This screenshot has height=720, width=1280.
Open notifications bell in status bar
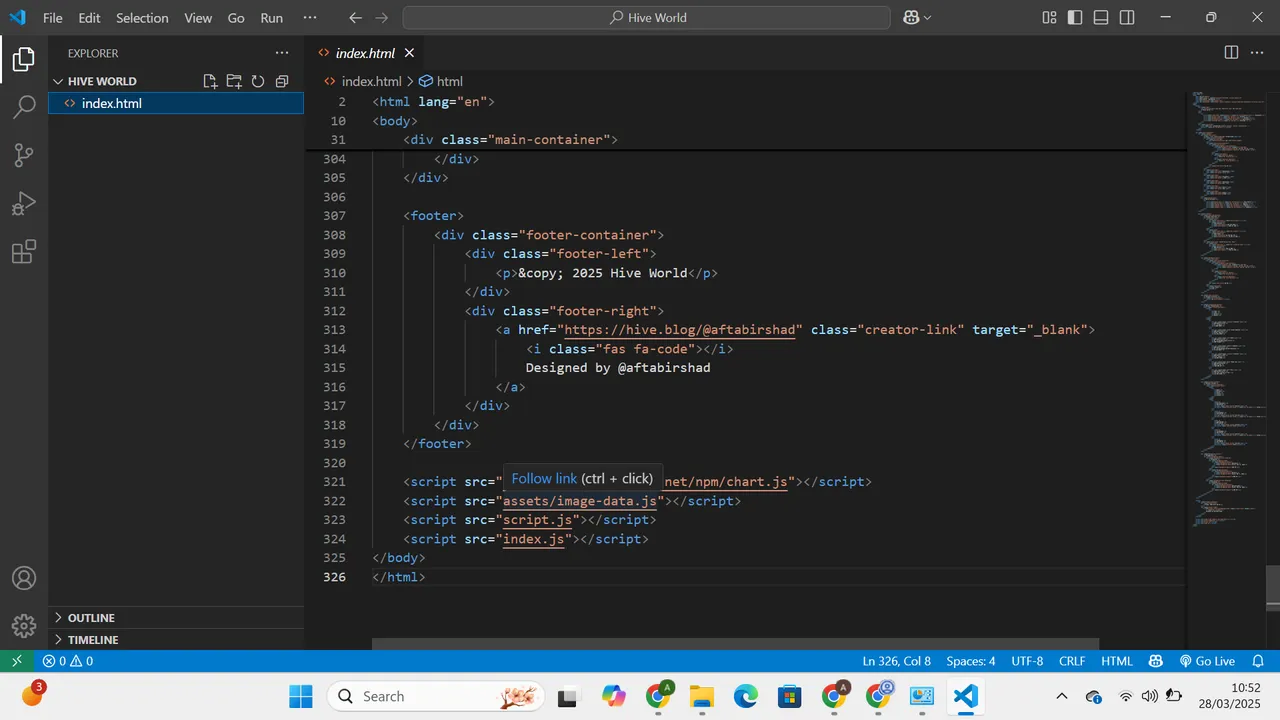(x=1258, y=661)
